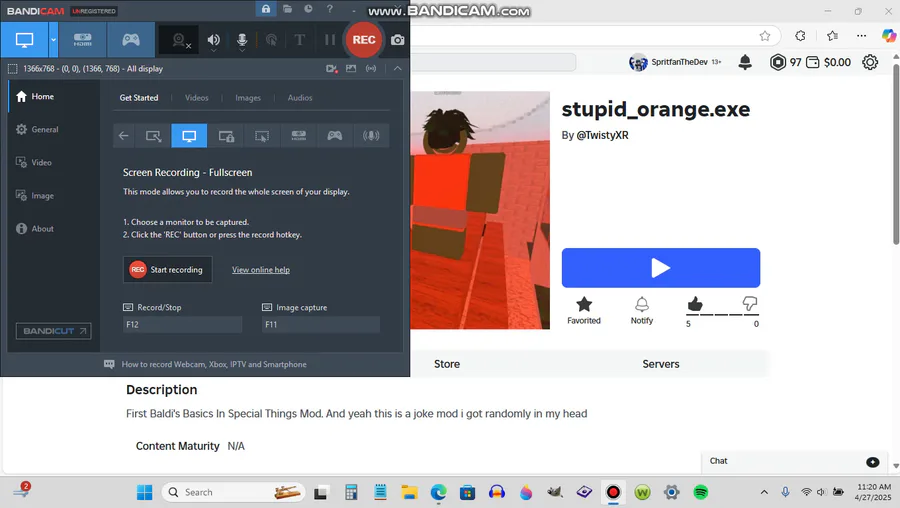This screenshot has height=508, width=900.
Task: Select fullscreen monitor mode icon in selector row
Action: 189,136
